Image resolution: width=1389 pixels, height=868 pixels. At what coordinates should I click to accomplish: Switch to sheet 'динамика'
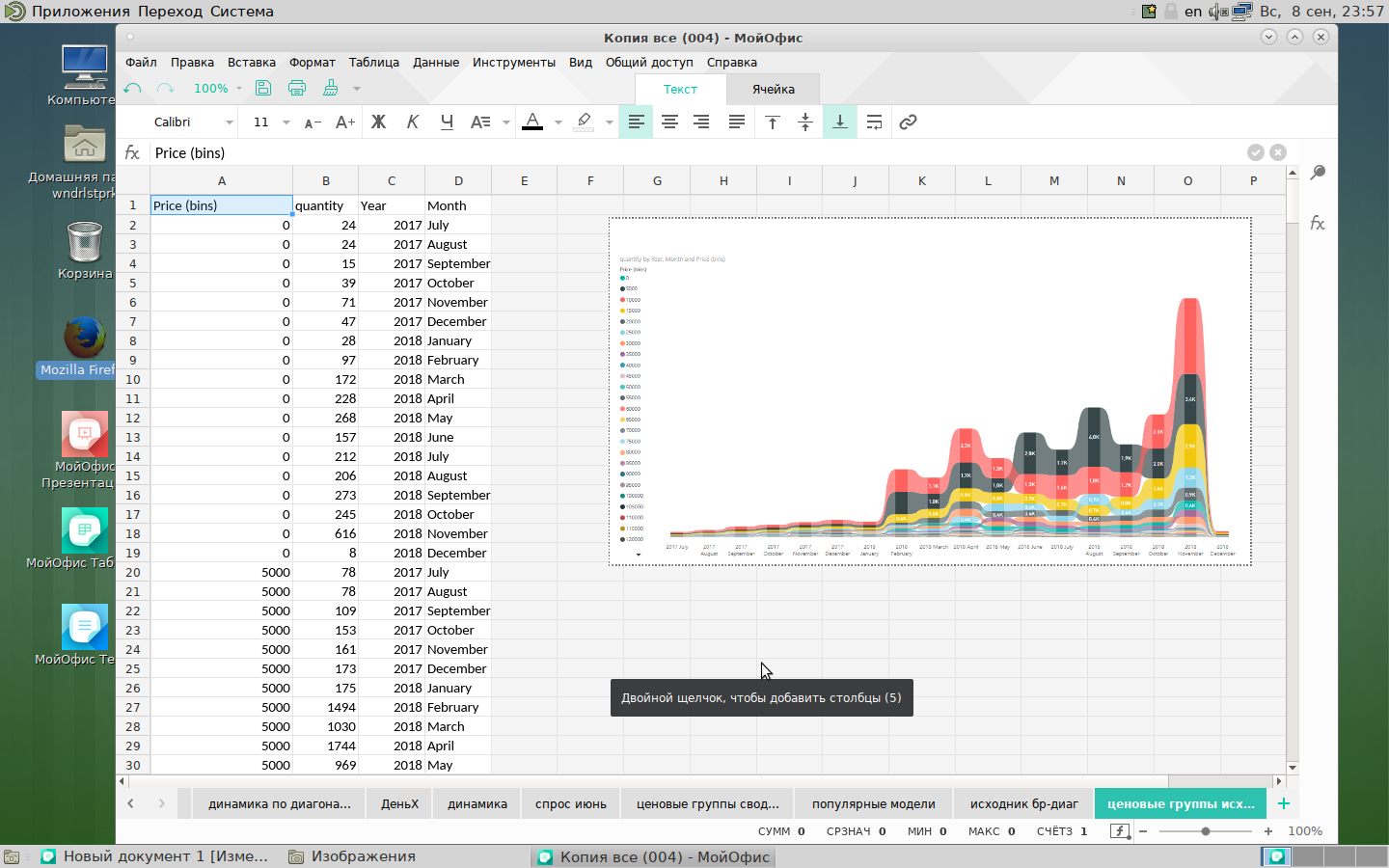click(x=477, y=804)
